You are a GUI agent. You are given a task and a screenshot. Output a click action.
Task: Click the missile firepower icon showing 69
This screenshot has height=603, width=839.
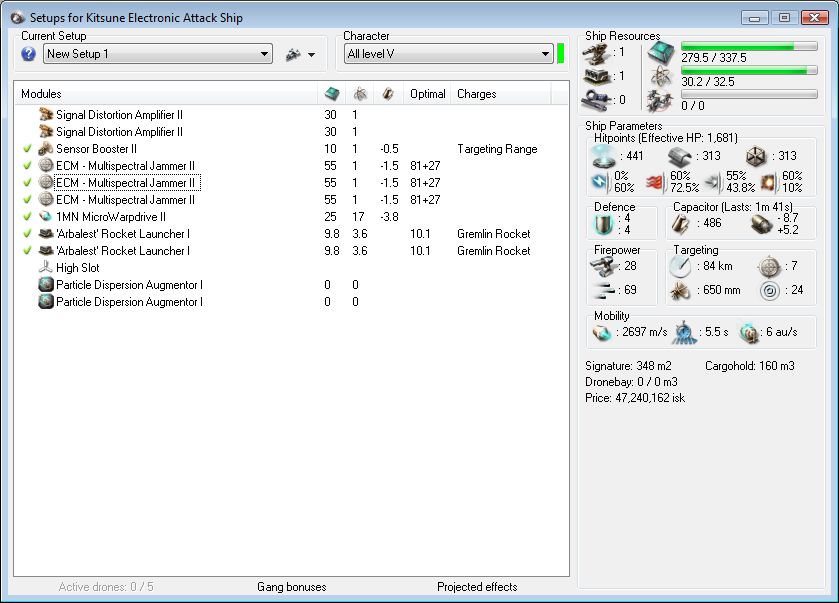pos(605,290)
